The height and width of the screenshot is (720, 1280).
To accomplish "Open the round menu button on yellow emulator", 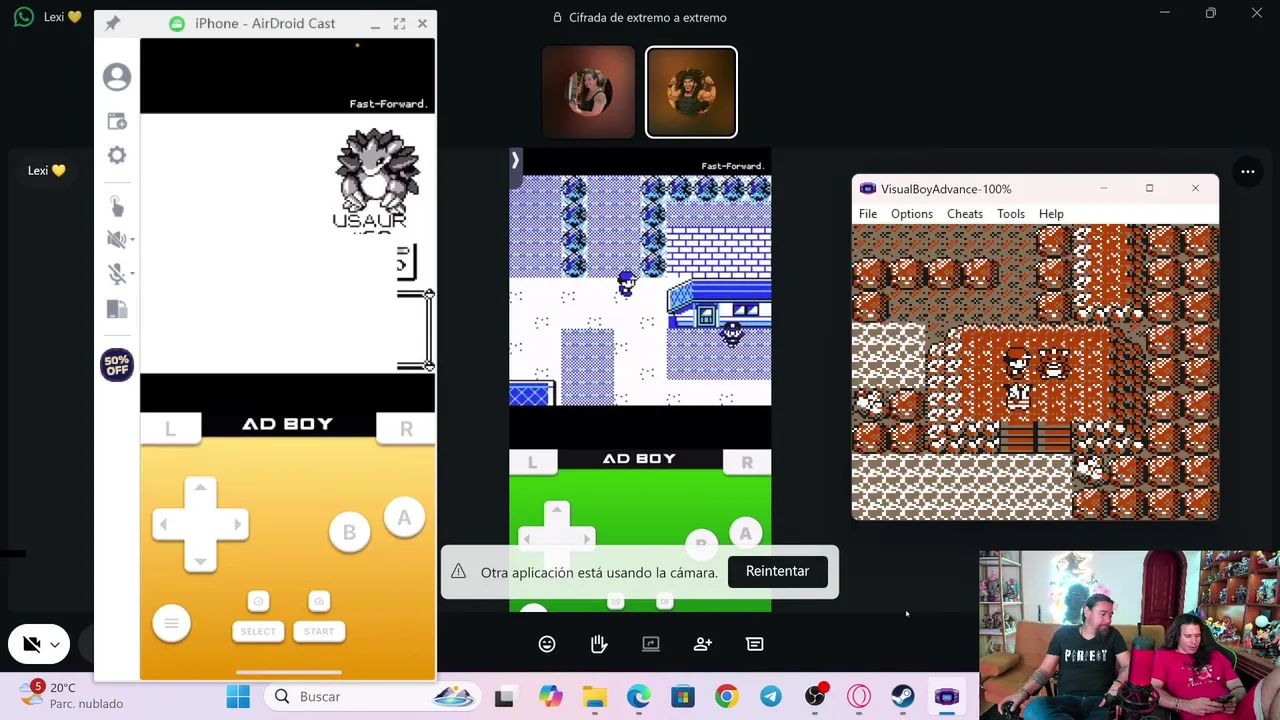I will [x=171, y=624].
